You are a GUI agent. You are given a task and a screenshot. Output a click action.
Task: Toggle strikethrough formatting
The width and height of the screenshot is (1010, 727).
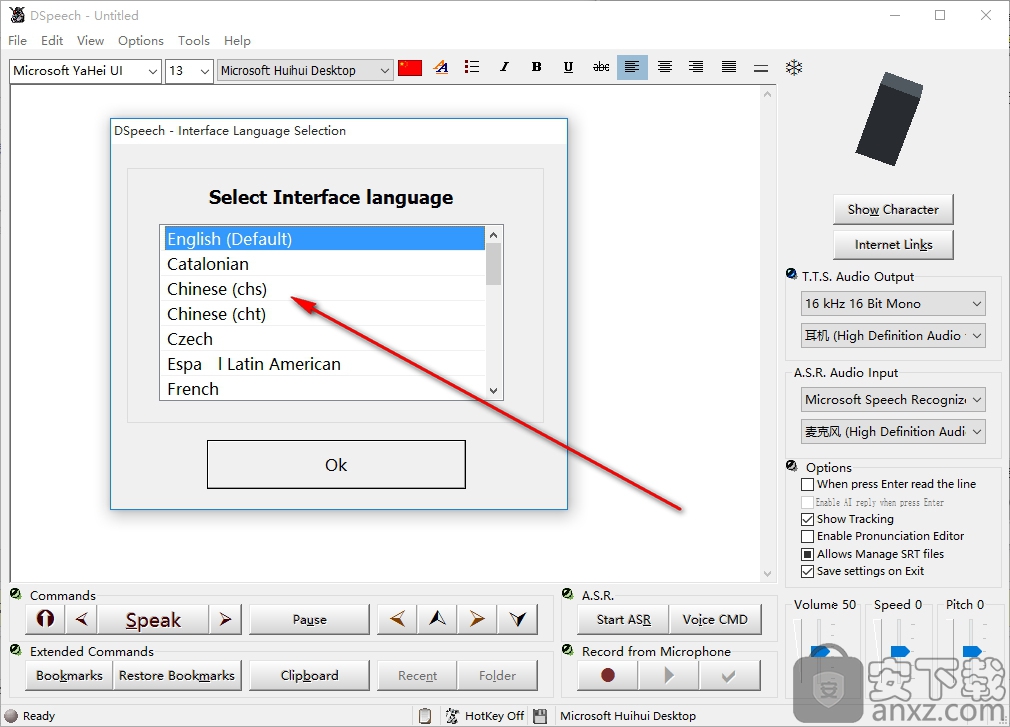600,67
